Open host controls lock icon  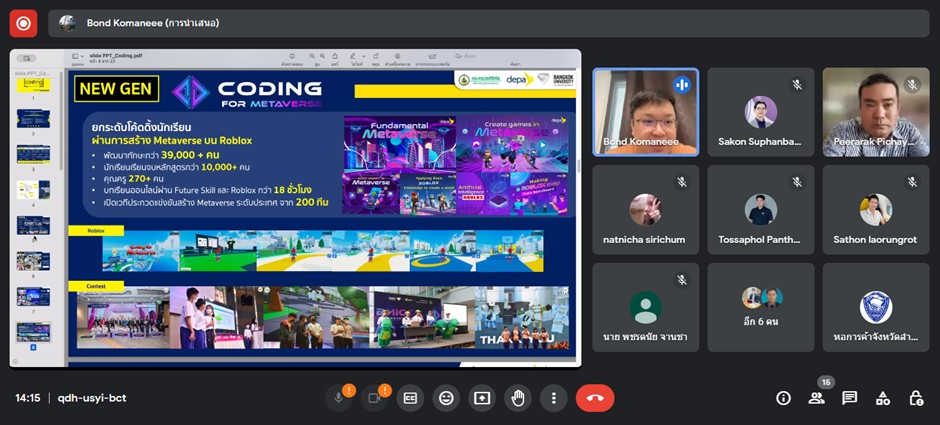click(x=915, y=398)
